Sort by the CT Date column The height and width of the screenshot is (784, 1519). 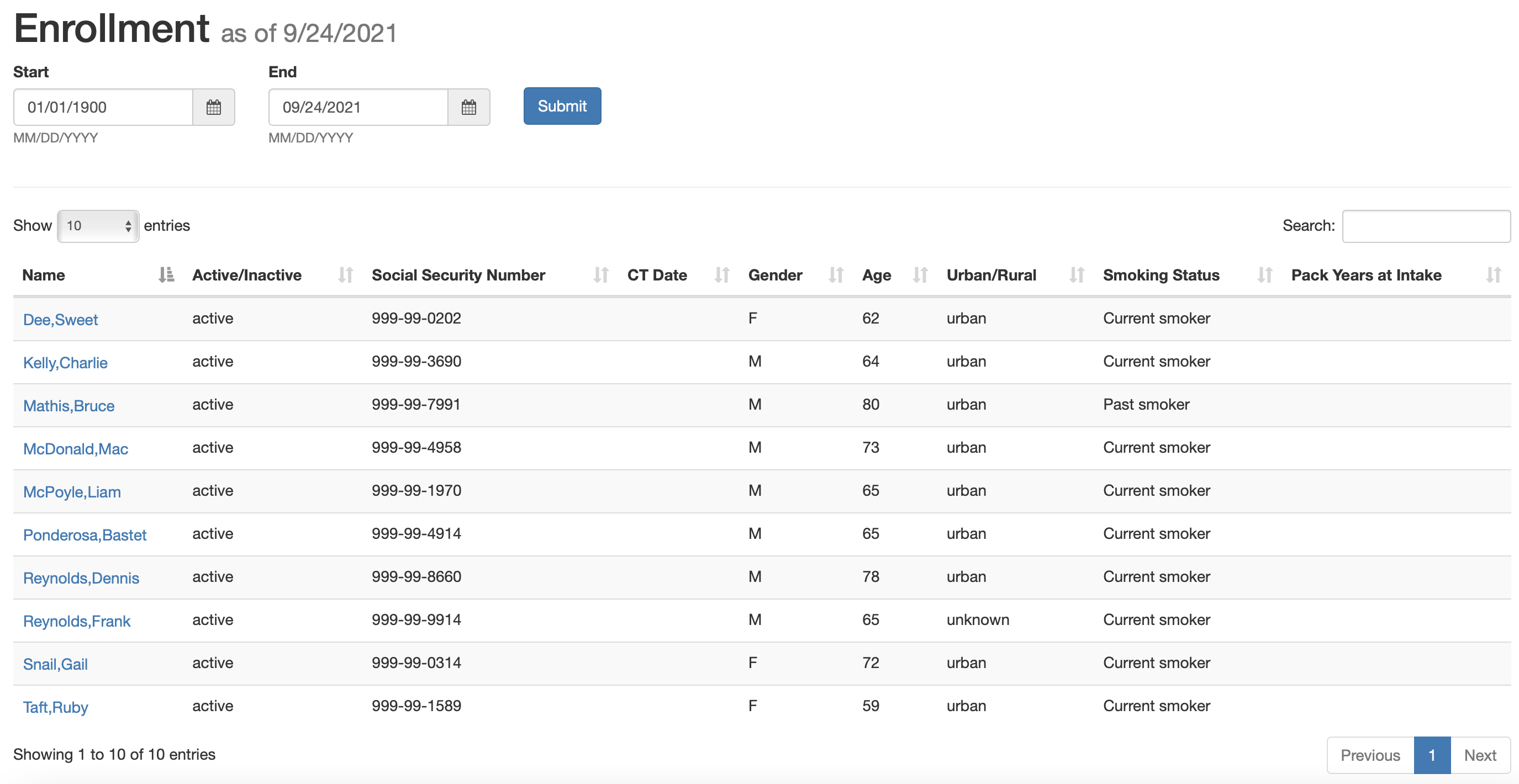(679, 276)
